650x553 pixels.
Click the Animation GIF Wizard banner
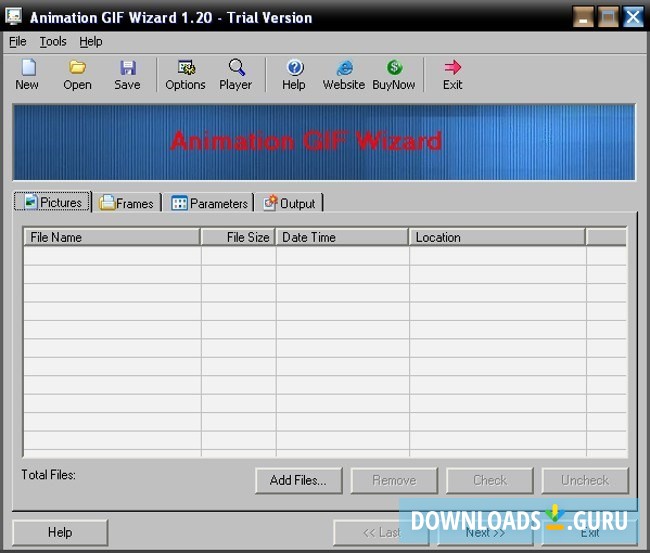coord(324,142)
